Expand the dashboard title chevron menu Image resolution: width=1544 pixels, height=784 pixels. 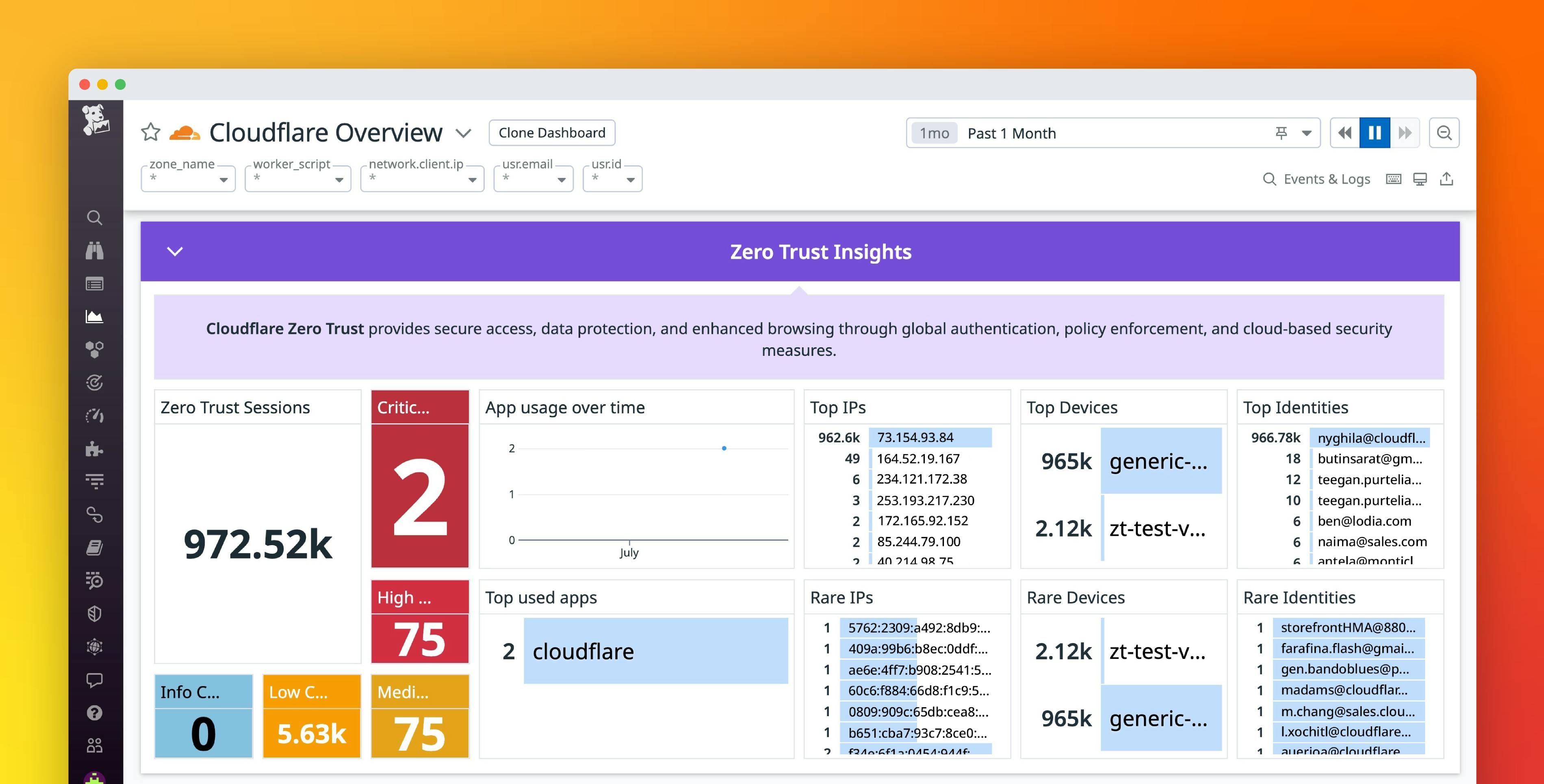[463, 133]
